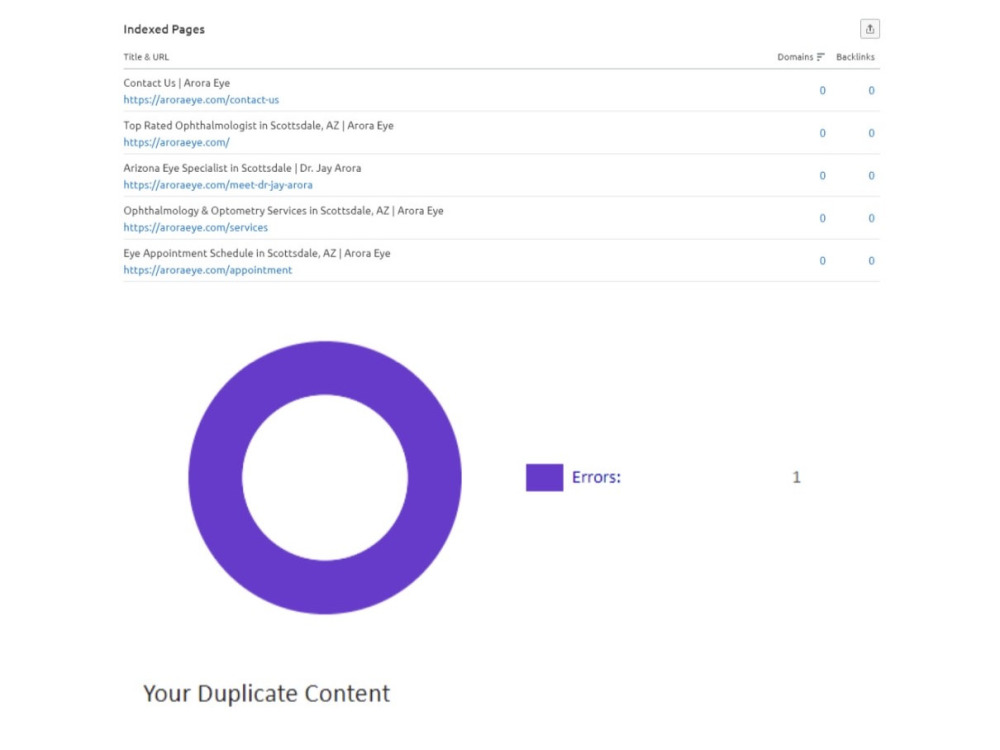
Task: Open the aroraeye.com/contact-us link
Action: [x=201, y=99]
